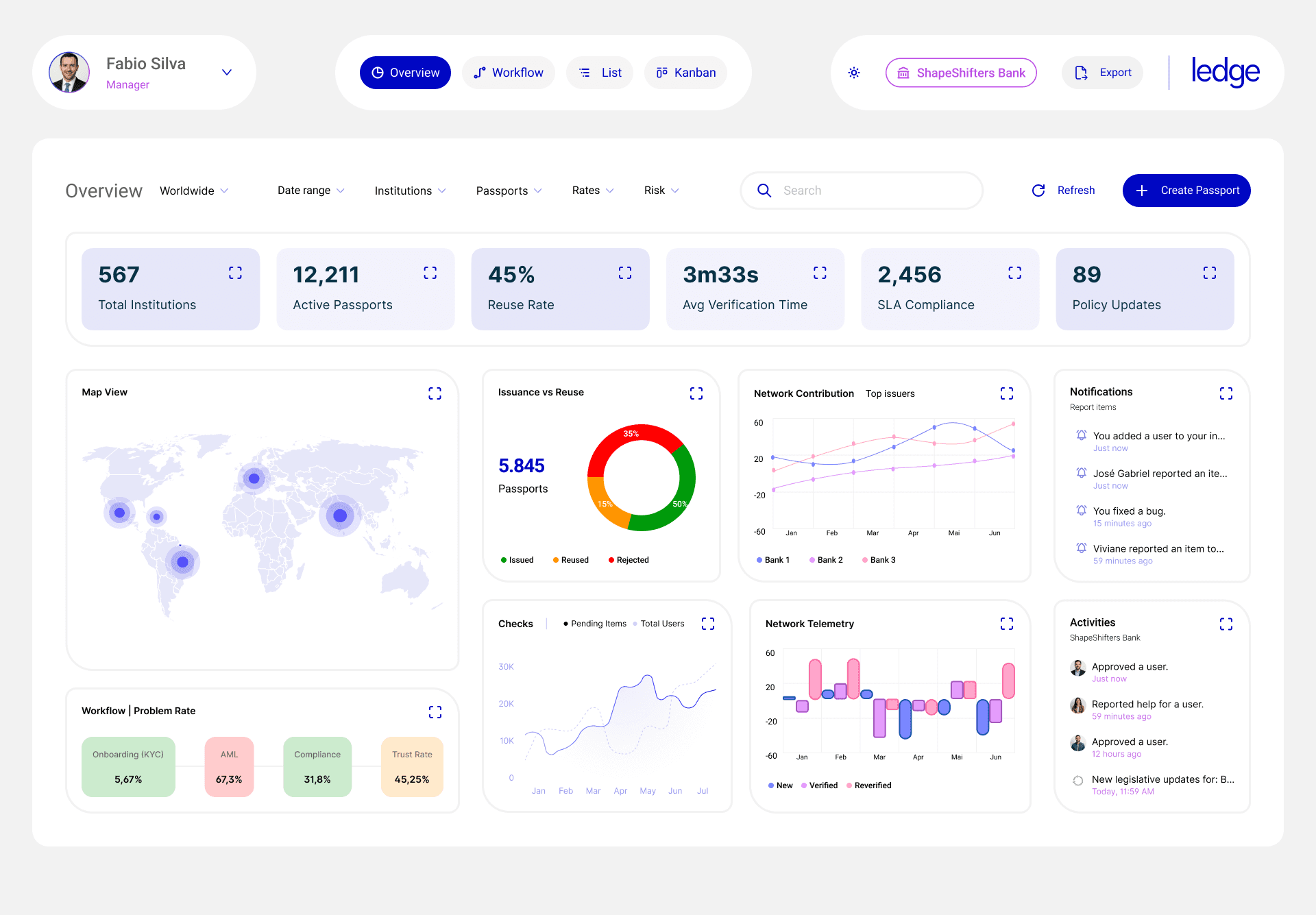Open the Institutions filter dropdown
Image resolution: width=1316 pixels, height=915 pixels.
click(410, 191)
